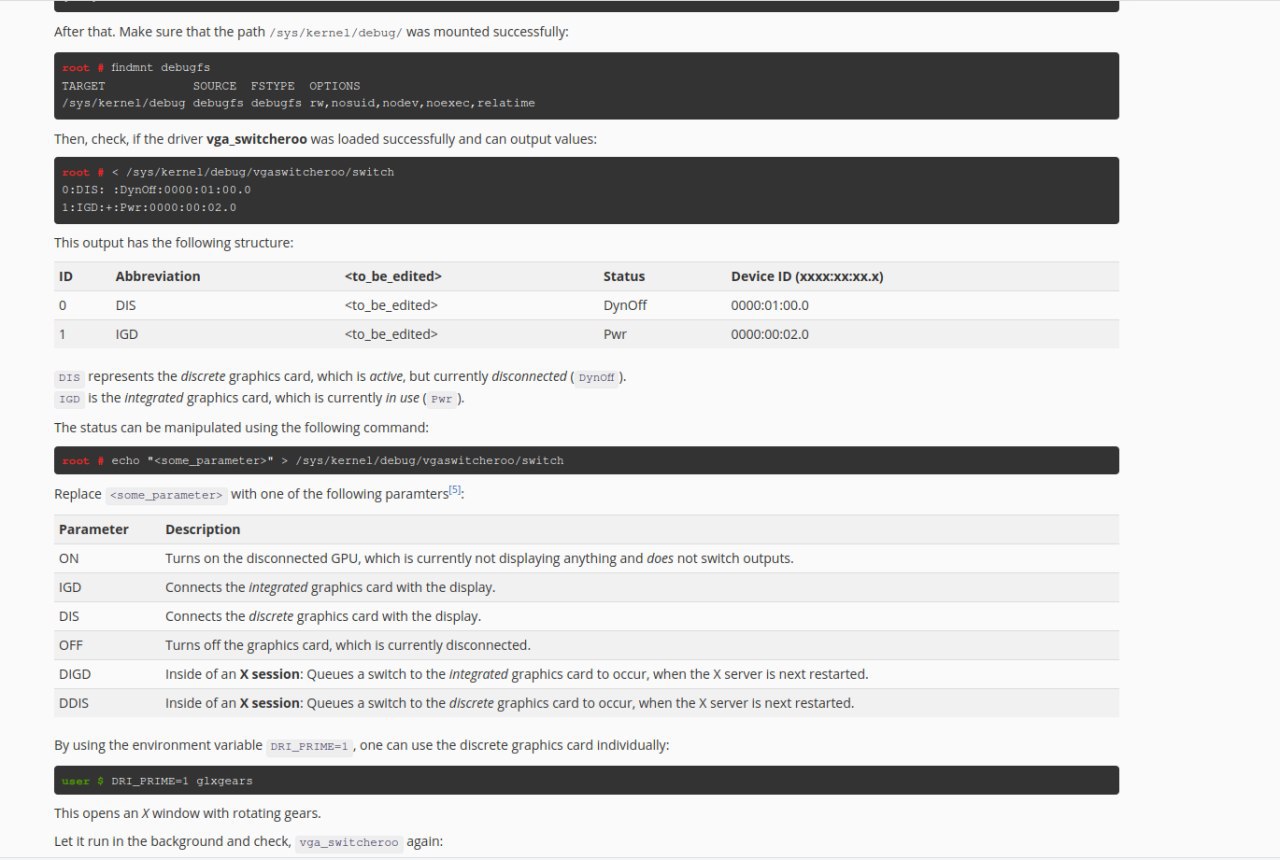Screen dimensions: 1280x860
Task: Click the inline 'DRI_PRIME=1' environment variable code
Action: click(x=310, y=747)
